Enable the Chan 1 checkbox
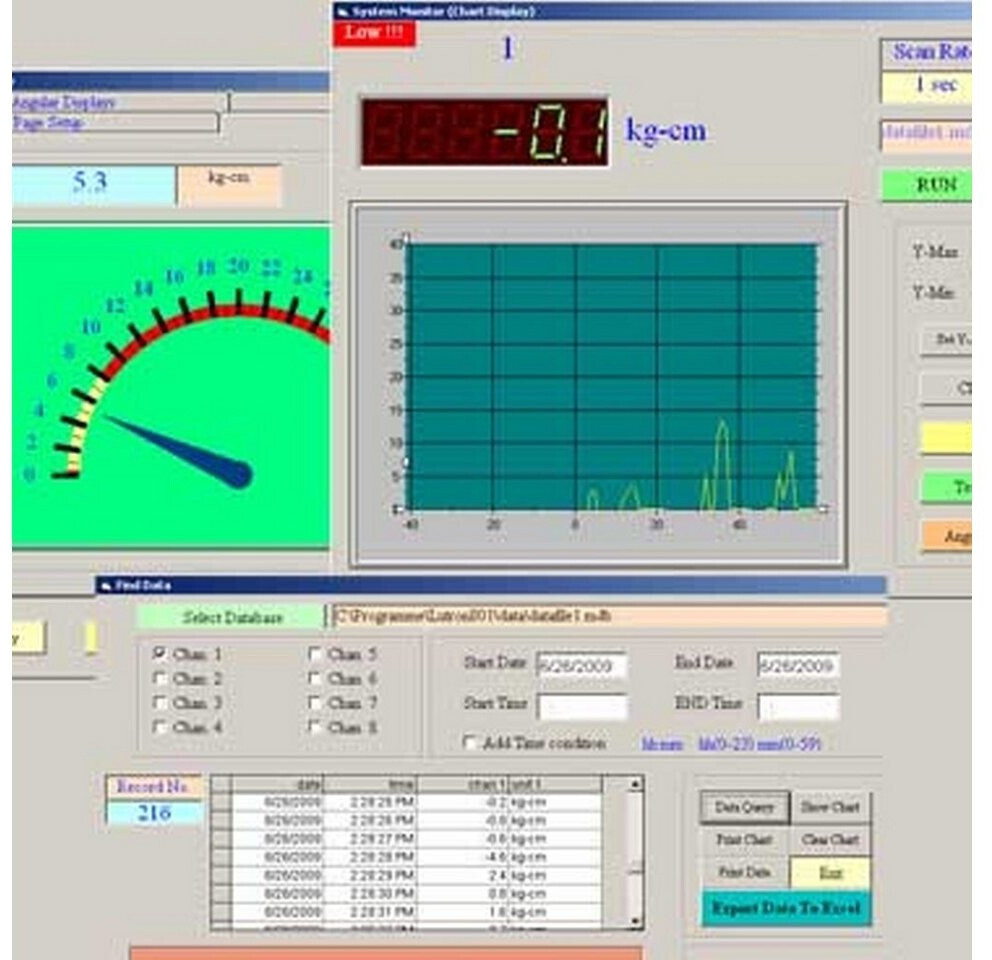The image size is (992, 960). 160,653
